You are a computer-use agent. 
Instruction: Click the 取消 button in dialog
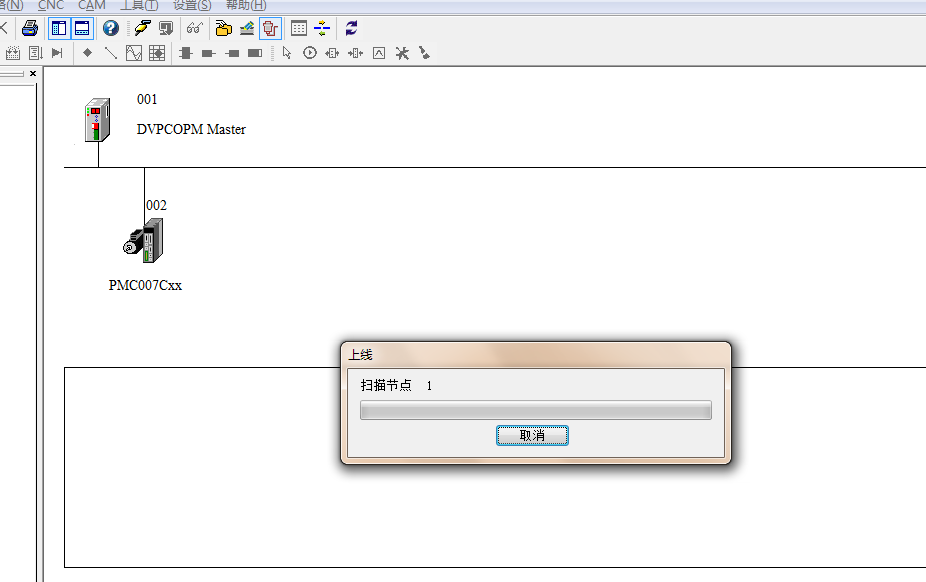[532, 435]
